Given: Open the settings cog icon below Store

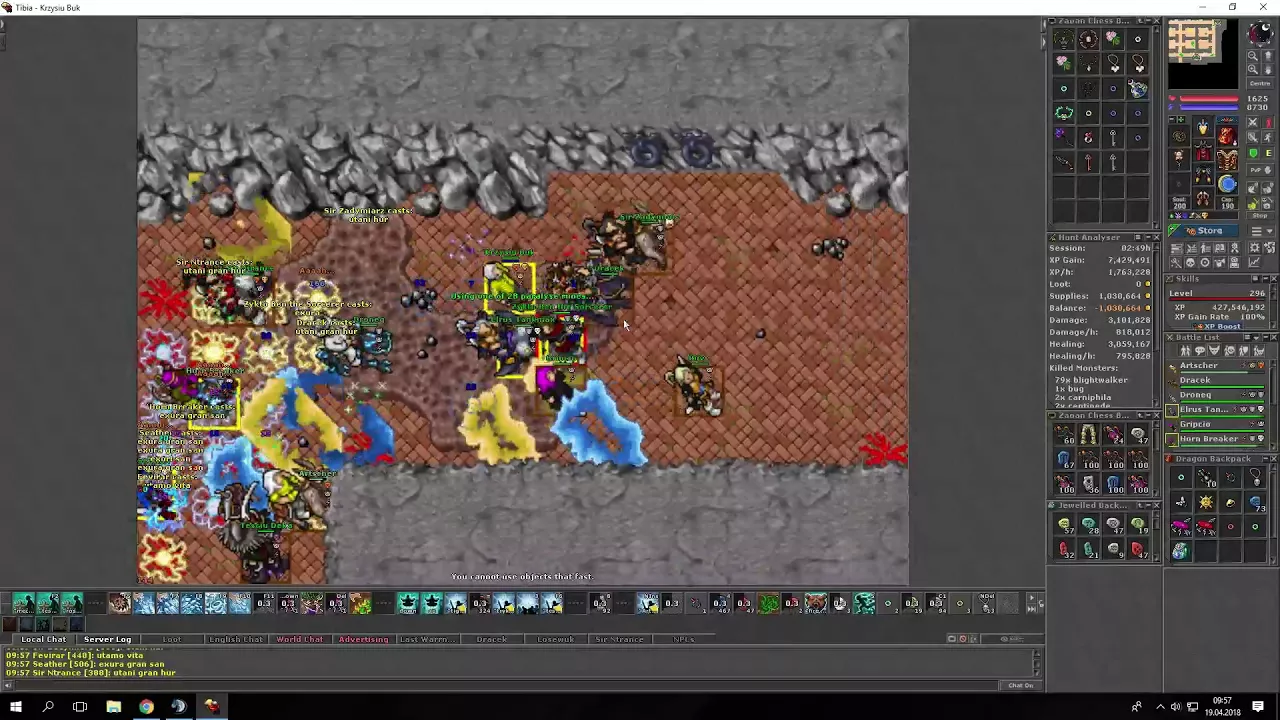Looking at the screenshot, I should (1254, 247).
